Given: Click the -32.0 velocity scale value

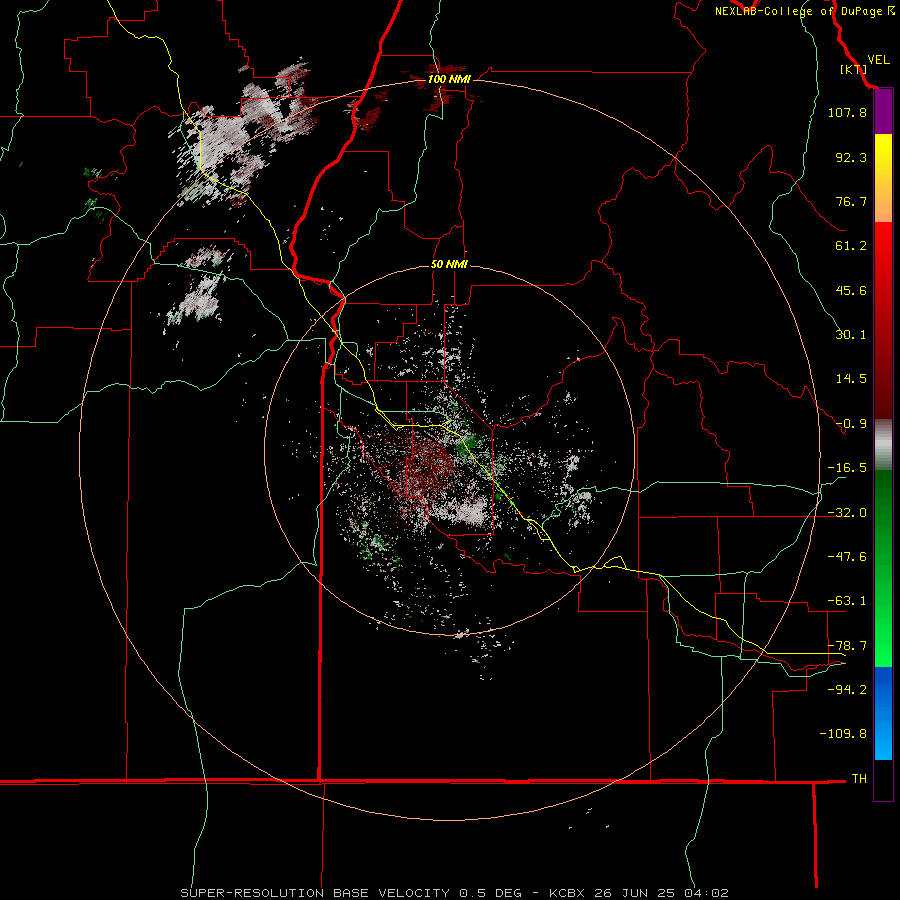Looking at the screenshot, I should pos(847,513).
